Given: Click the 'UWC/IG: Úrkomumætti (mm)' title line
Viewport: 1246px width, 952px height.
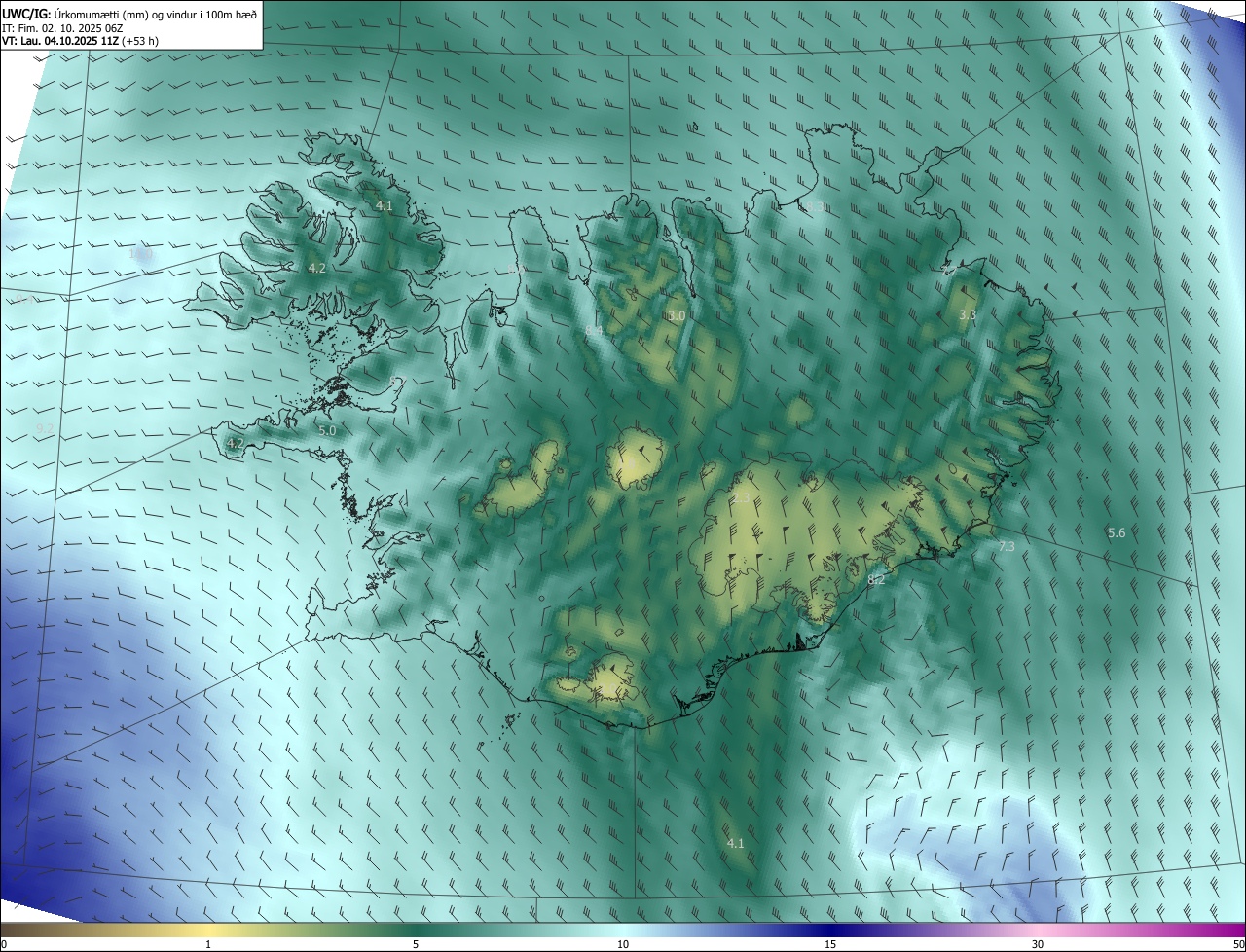Looking at the screenshot, I should (x=129, y=13).
